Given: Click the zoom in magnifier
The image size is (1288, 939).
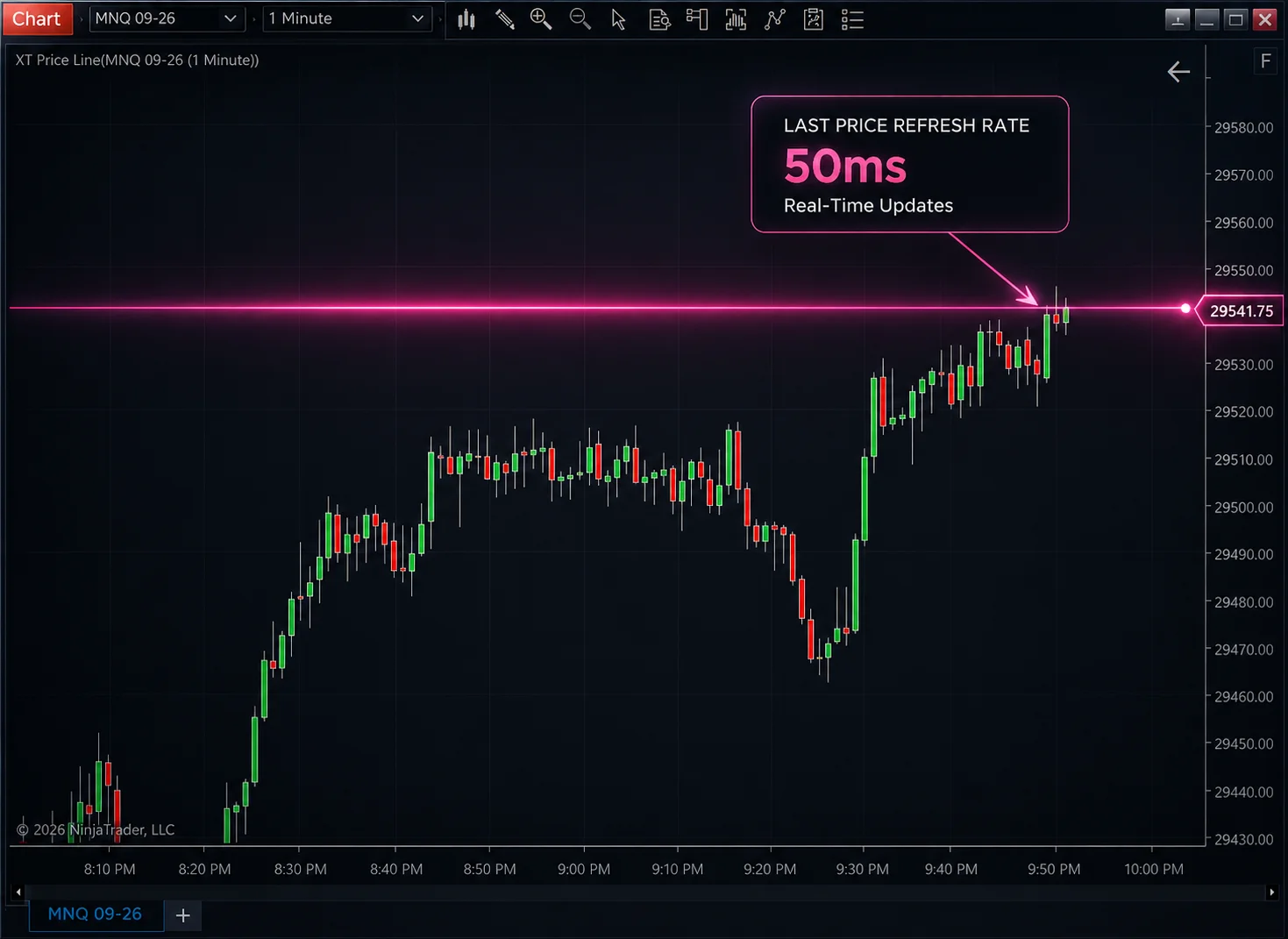Looking at the screenshot, I should 541,19.
